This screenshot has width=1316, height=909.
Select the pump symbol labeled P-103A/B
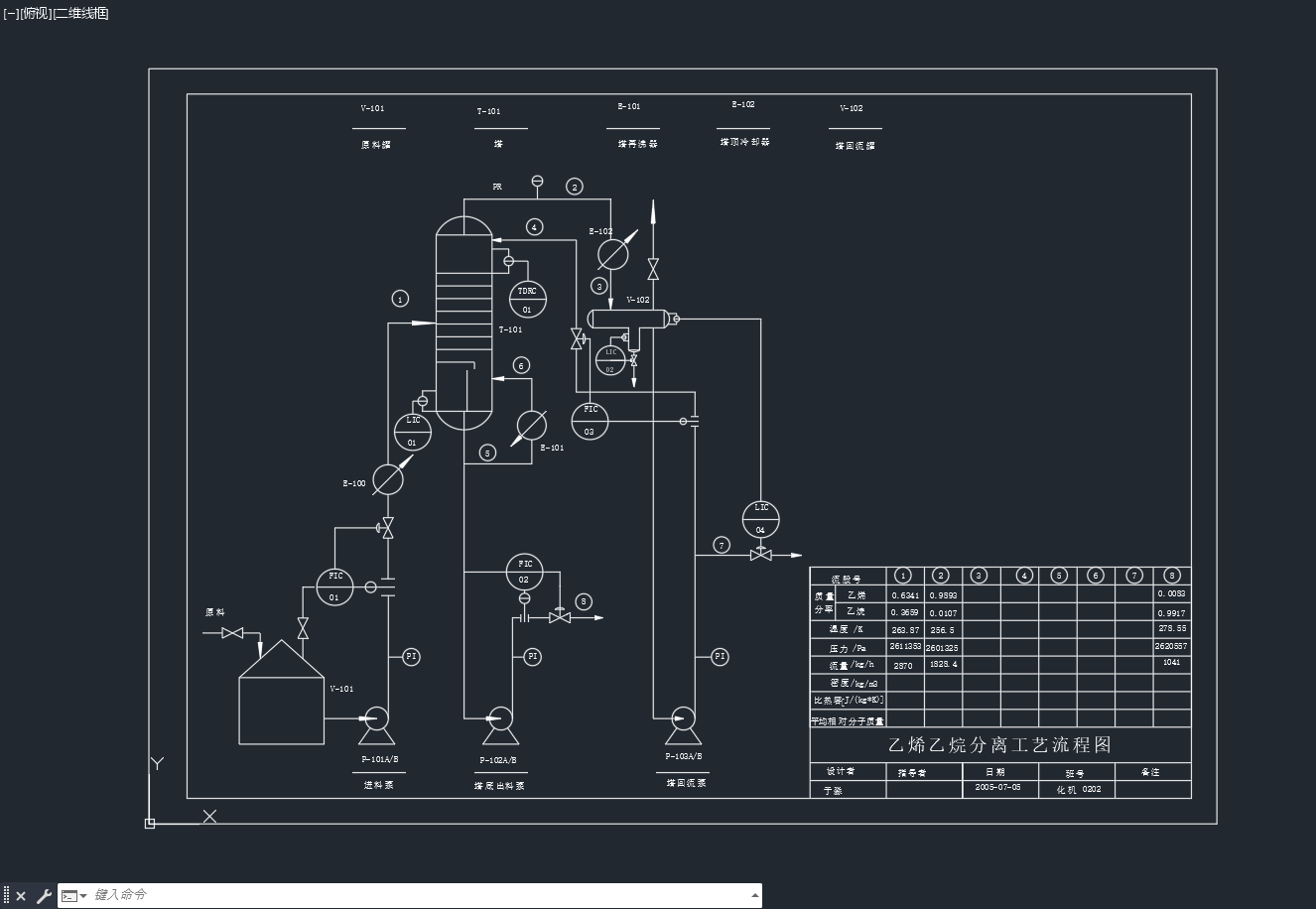682,725
